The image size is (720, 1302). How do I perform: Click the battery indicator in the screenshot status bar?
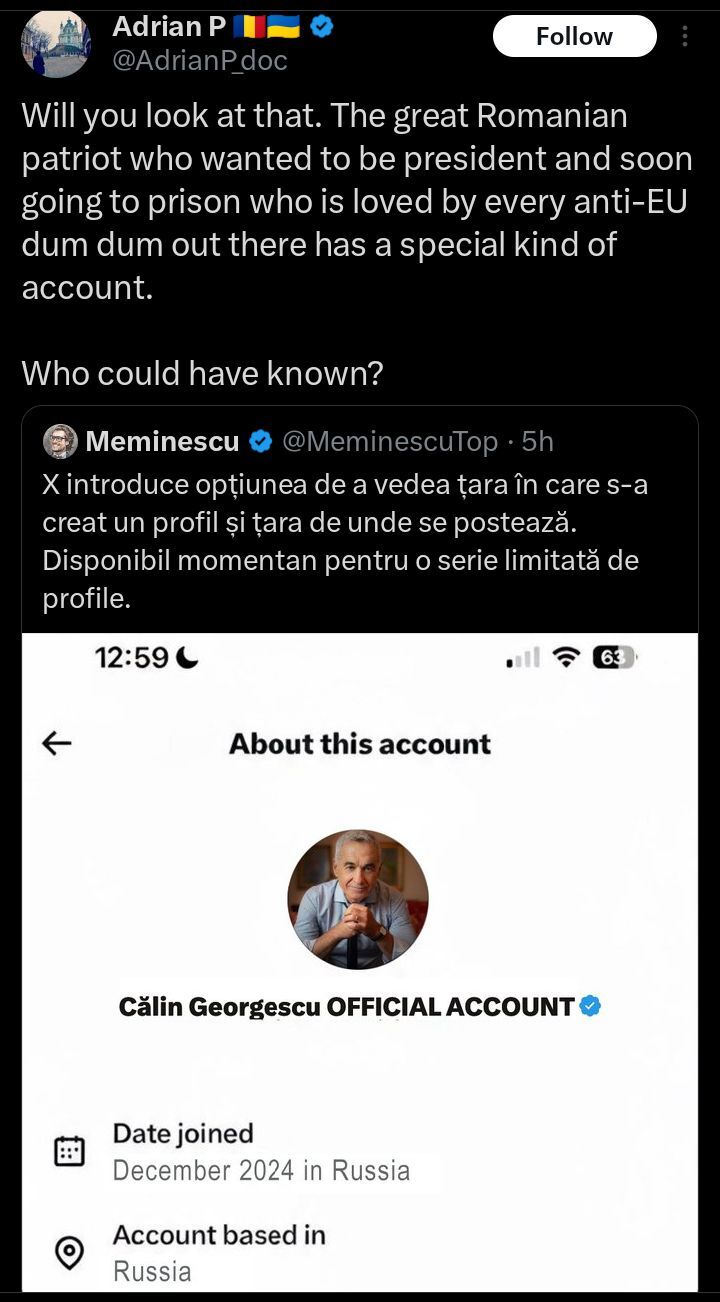(x=613, y=657)
